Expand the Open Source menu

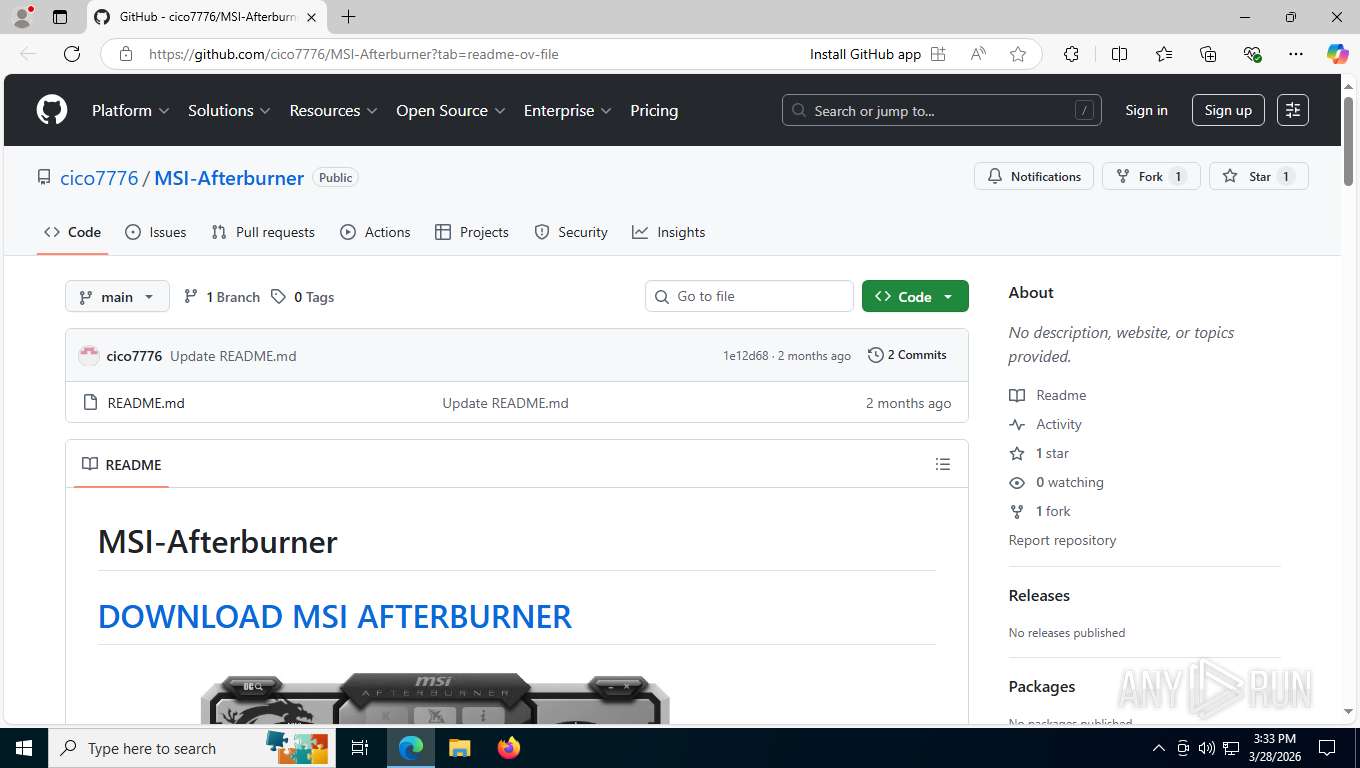click(451, 110)
